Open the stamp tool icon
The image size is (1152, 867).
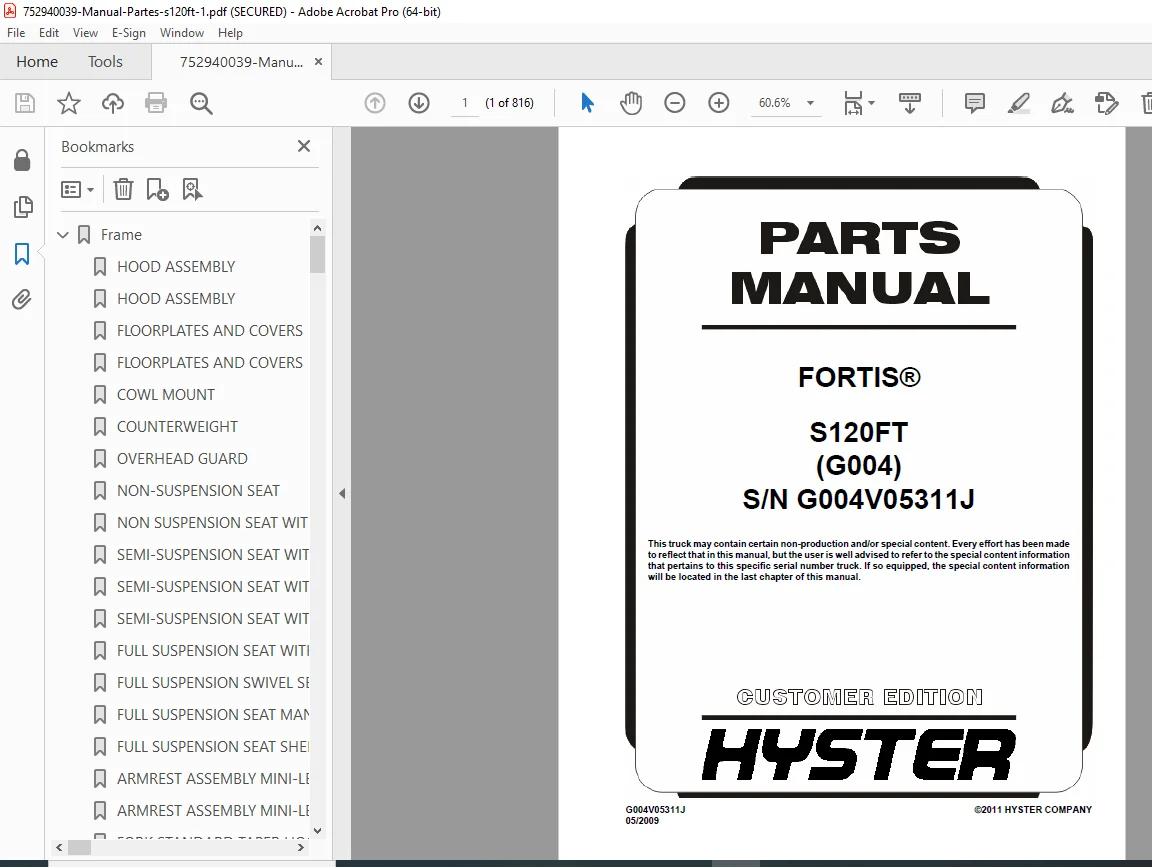pyautogui.click(x=1106, y=103)
